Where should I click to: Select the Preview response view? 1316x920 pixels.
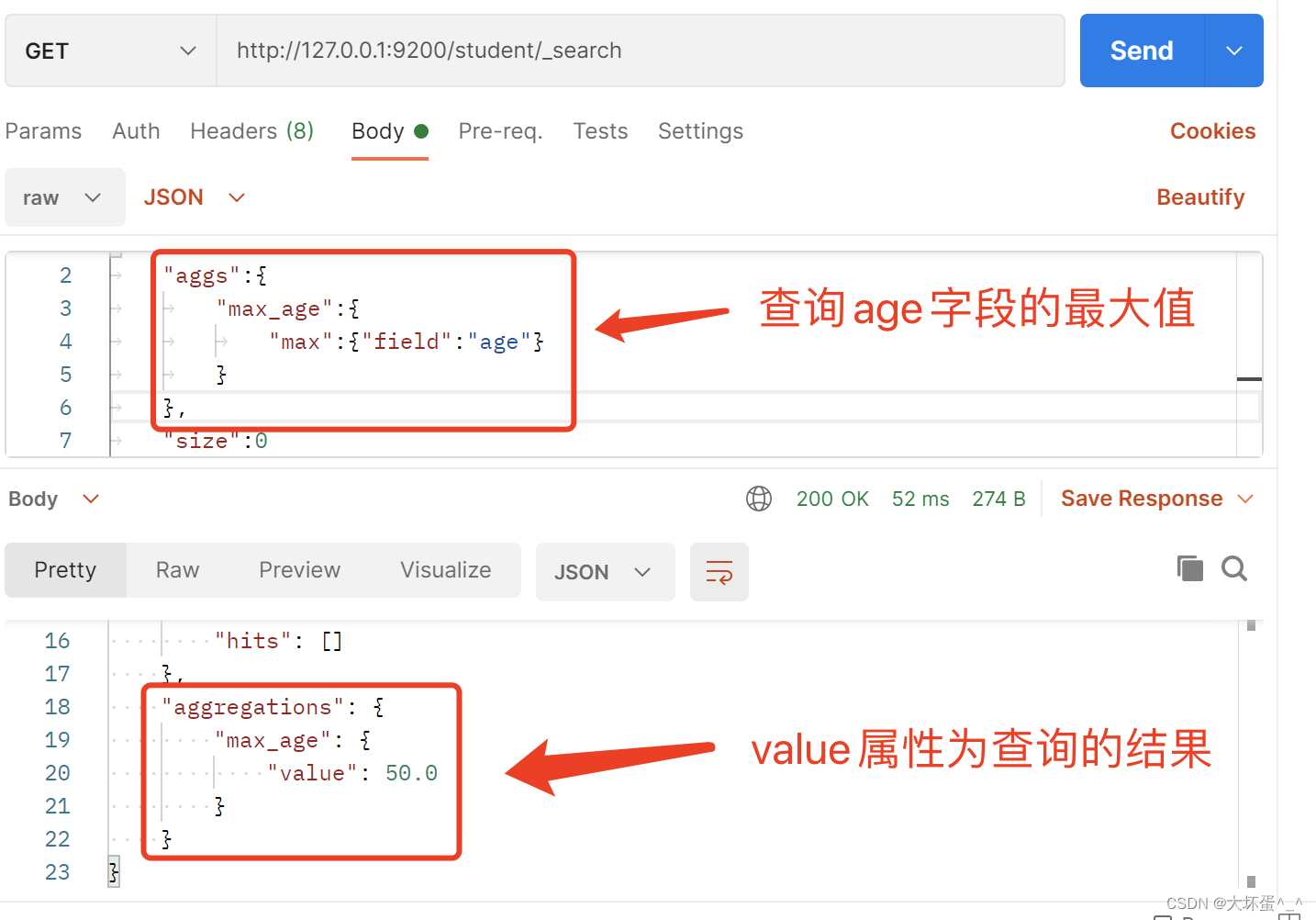[299, 570]
